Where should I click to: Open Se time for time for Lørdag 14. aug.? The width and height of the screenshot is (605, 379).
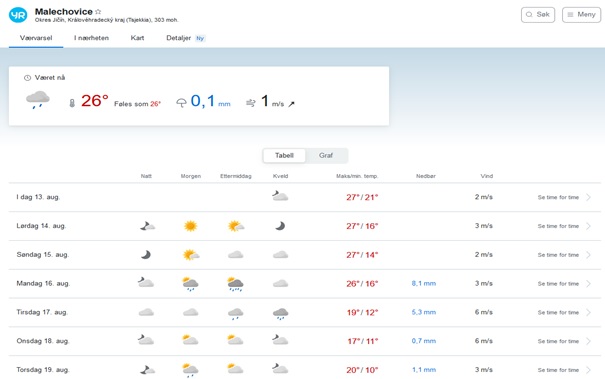[558, 226]
